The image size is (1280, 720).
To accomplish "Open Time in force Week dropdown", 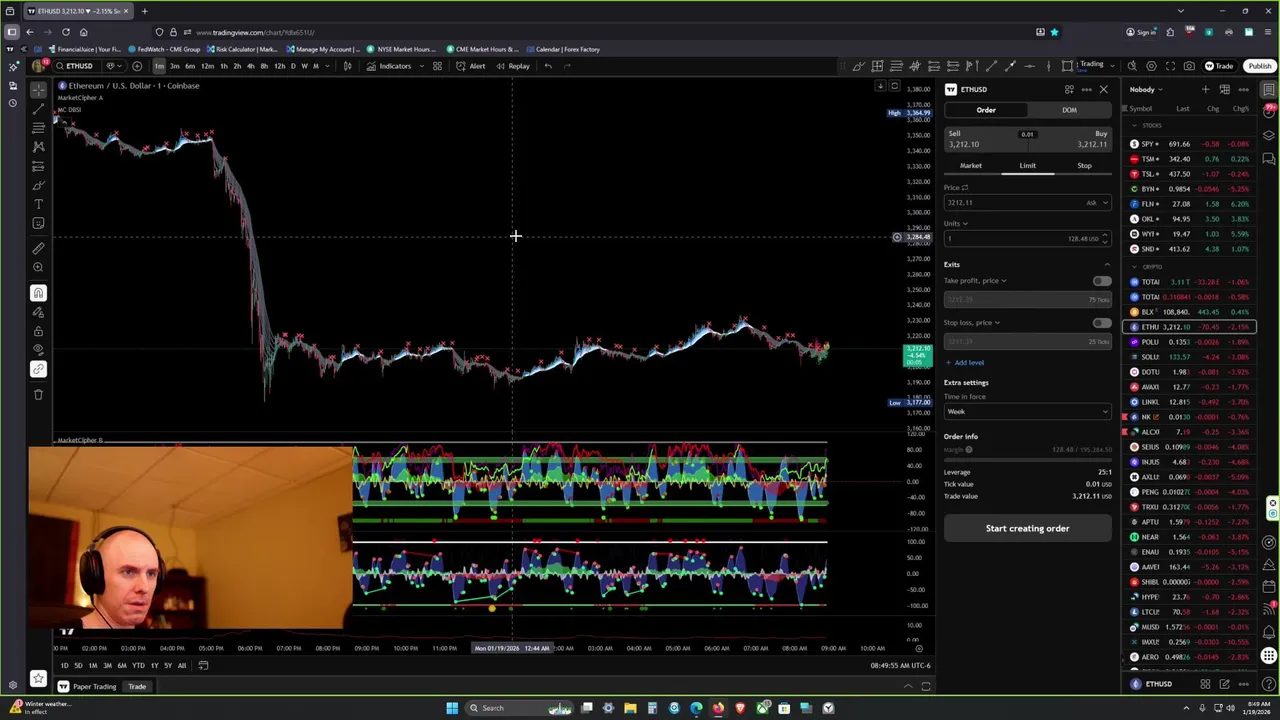I will click(1027, 412).
